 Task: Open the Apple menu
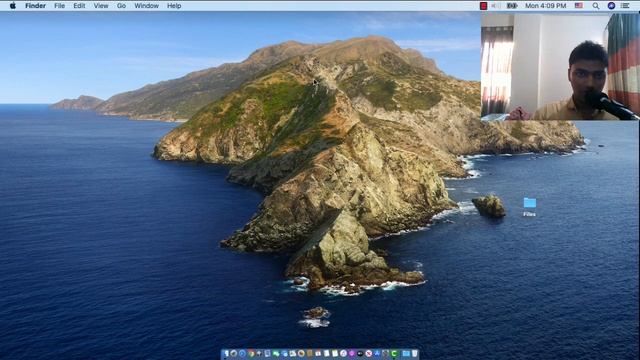tap(13, 6)
